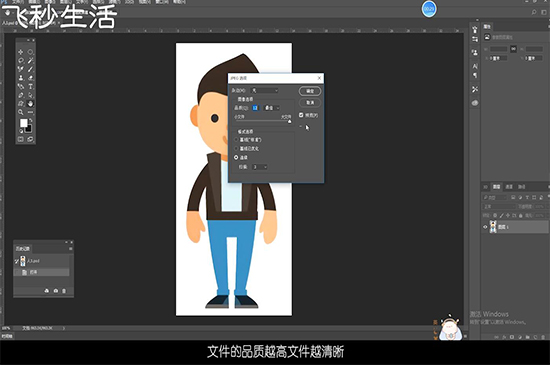This screenshot has height=365, width=550.
Task: Click the JPEG quality slider handle
Action: (x=289, y=122)
